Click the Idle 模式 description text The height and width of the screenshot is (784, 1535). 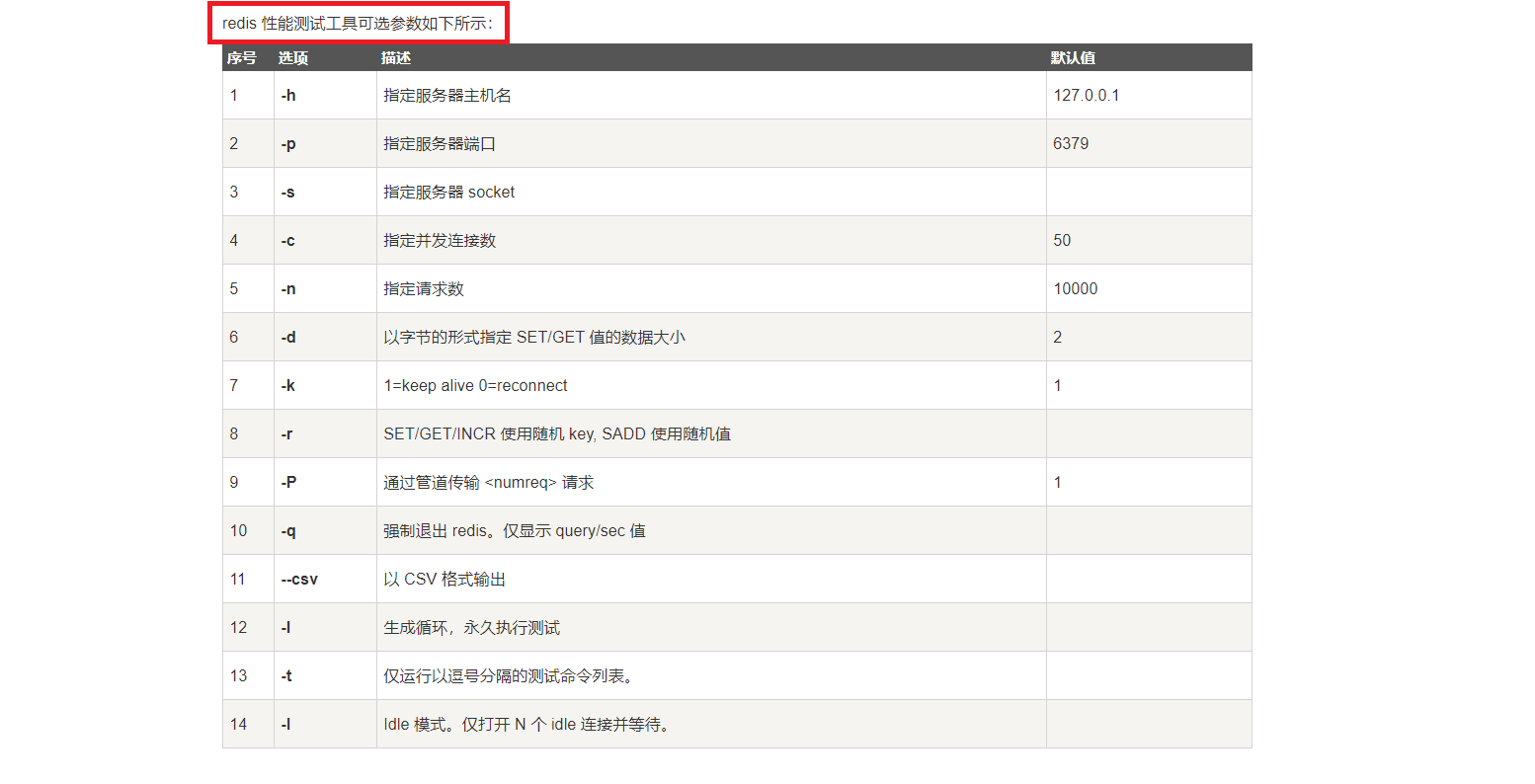528,725
